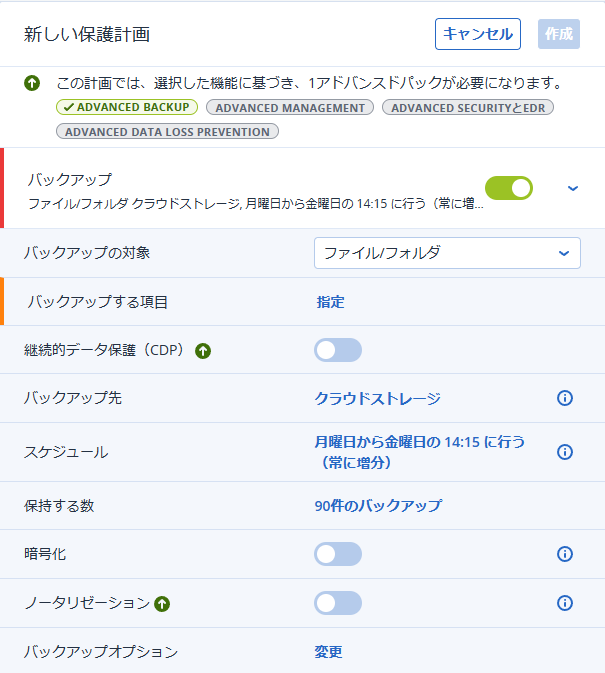Disable the バックアップ module toggle

[x=509, y=188]
